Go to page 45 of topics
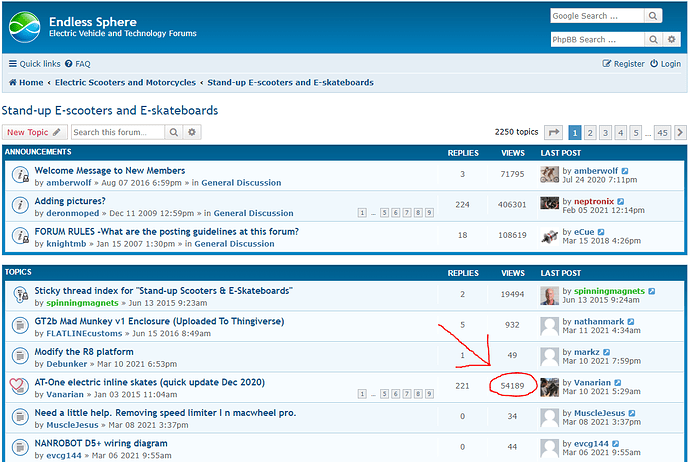 pyautogui.click(x=663, y=132)
